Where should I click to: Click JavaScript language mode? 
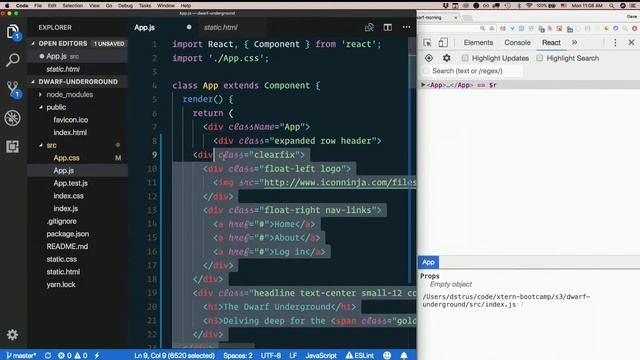click(x=321, y=356)
